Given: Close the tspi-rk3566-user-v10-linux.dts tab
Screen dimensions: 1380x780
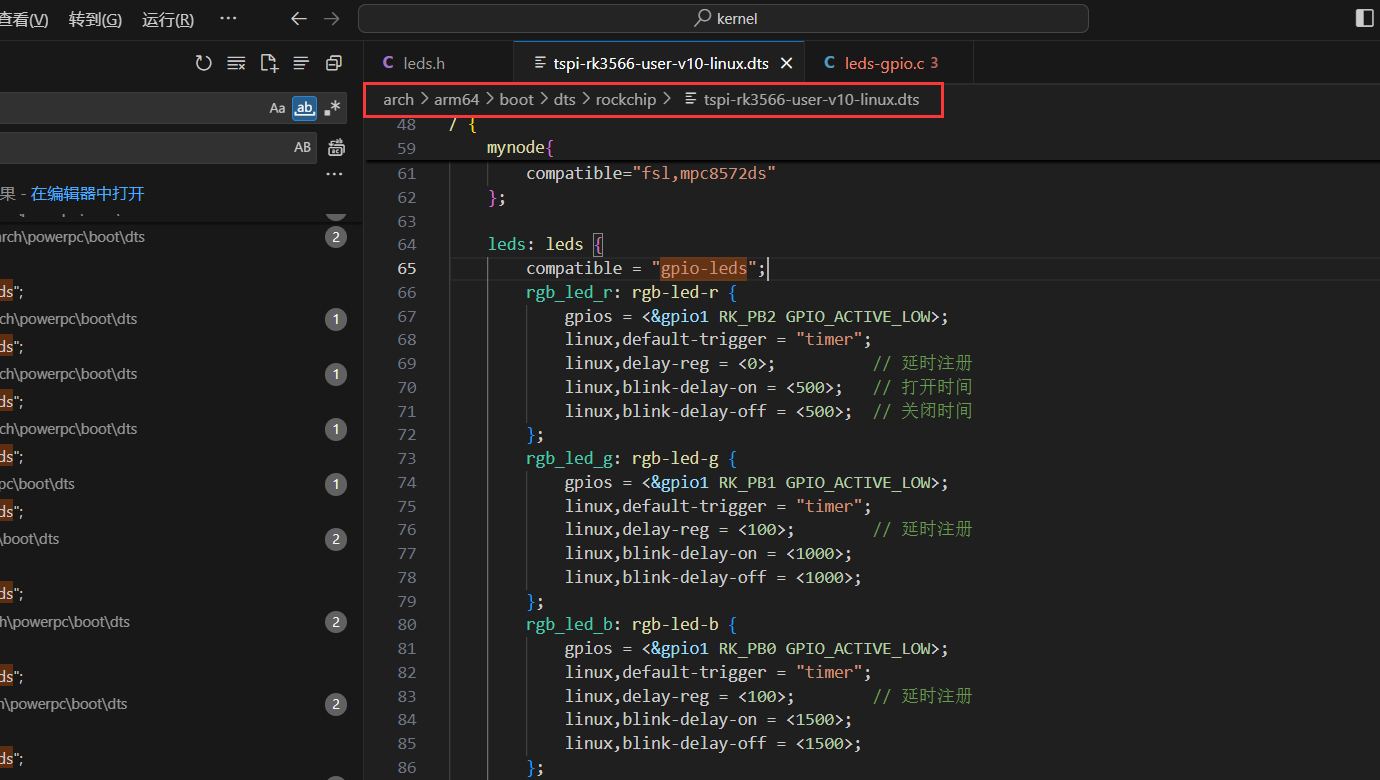Looking at the screenshot, I should click(x=786, y=63).
